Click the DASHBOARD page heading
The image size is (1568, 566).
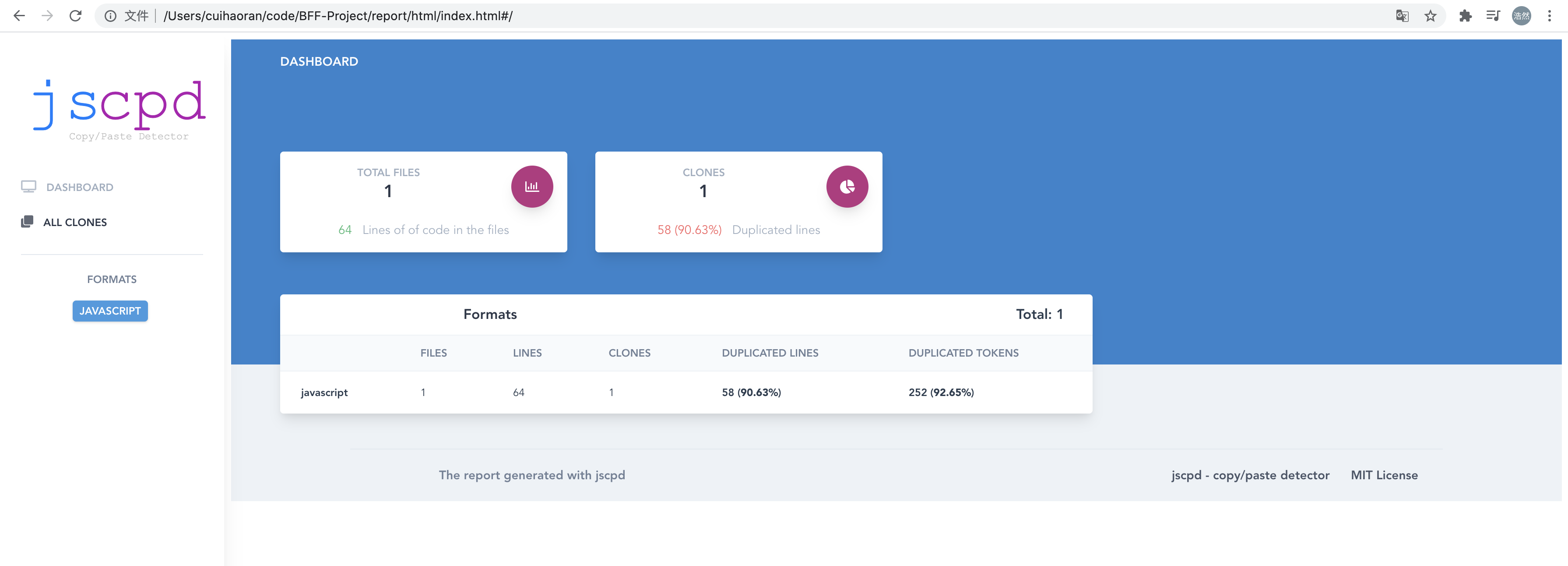(319, 61)
